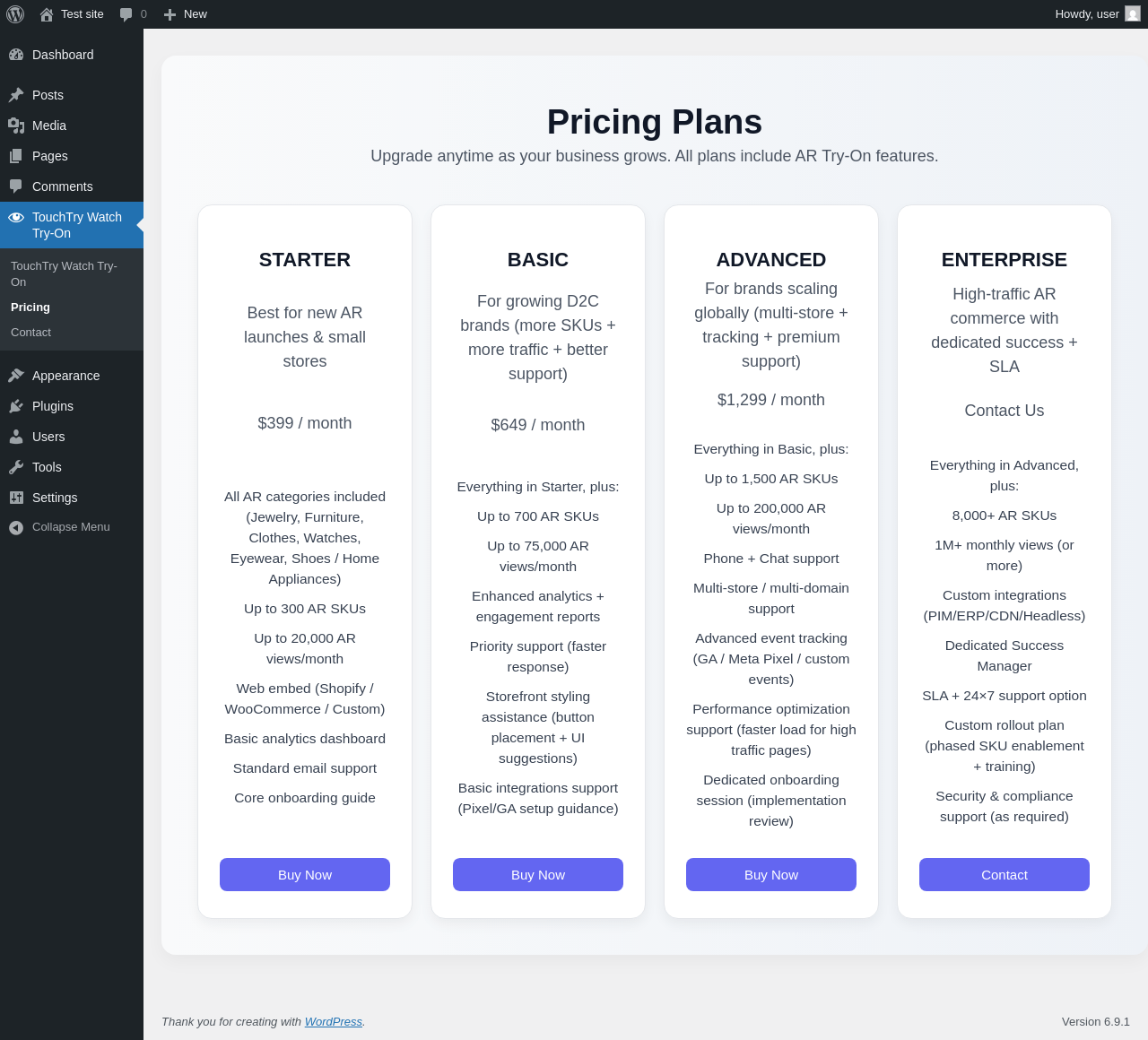Click the Settings sliders icon

[x=16, y=498]
